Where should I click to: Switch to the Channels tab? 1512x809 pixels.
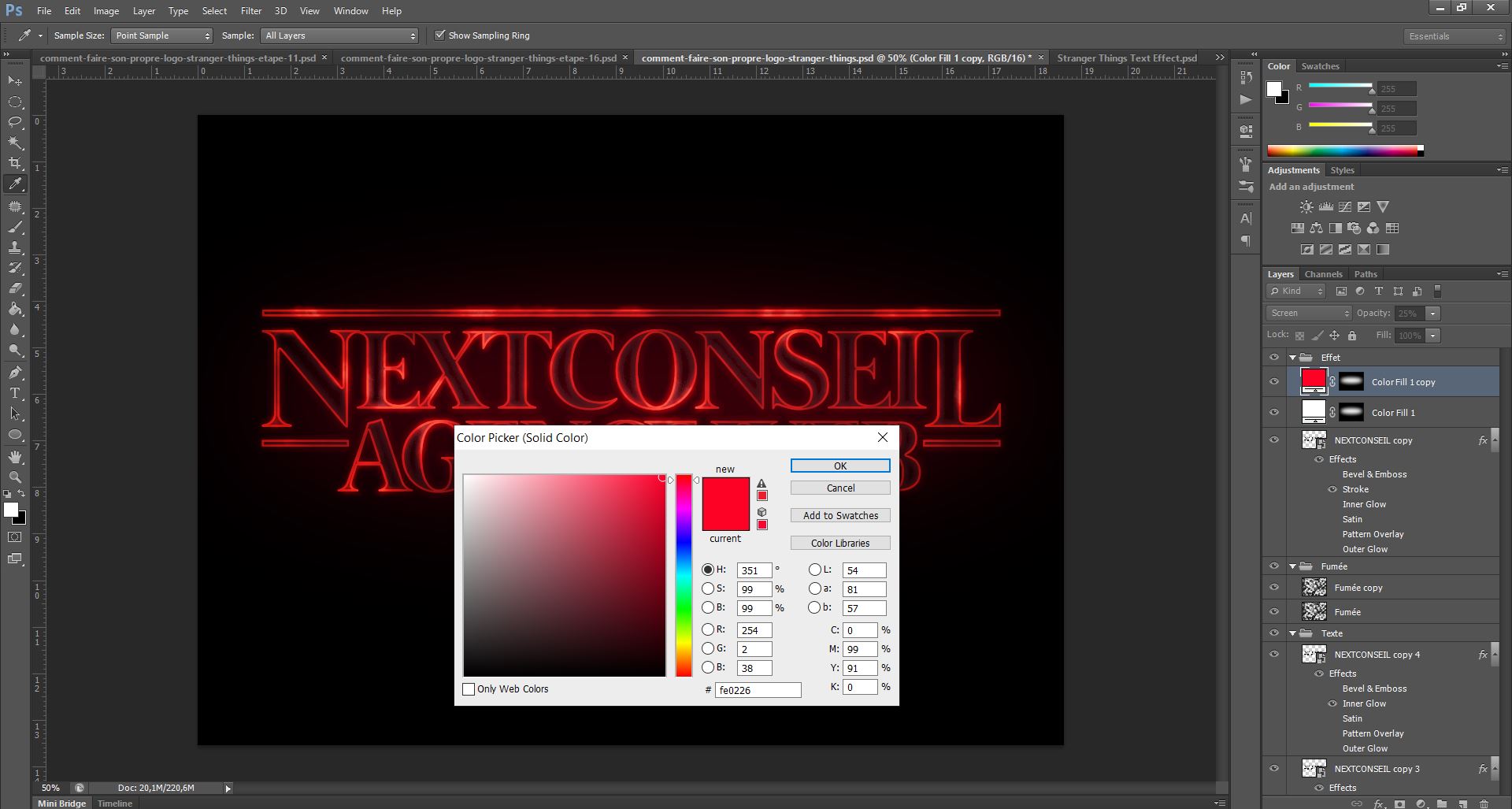[1323, 274]
